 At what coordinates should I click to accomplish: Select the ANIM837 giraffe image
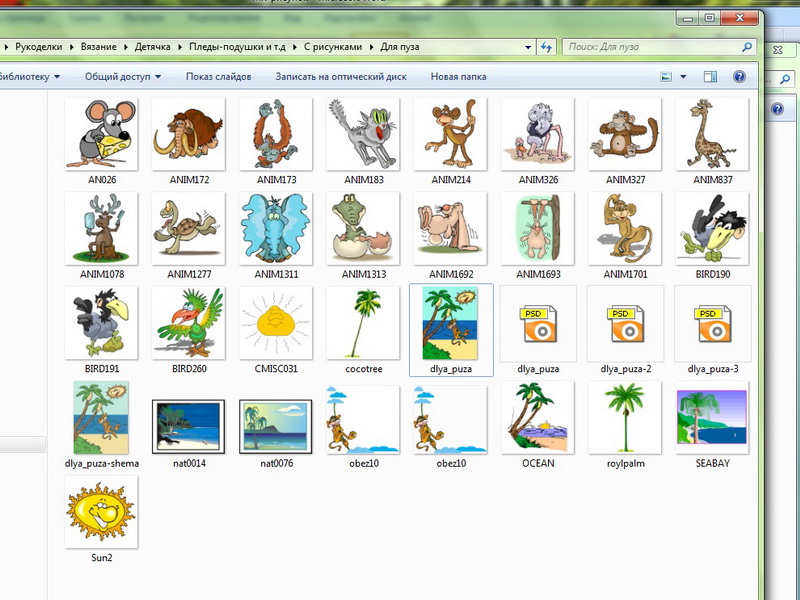point(712,134)
